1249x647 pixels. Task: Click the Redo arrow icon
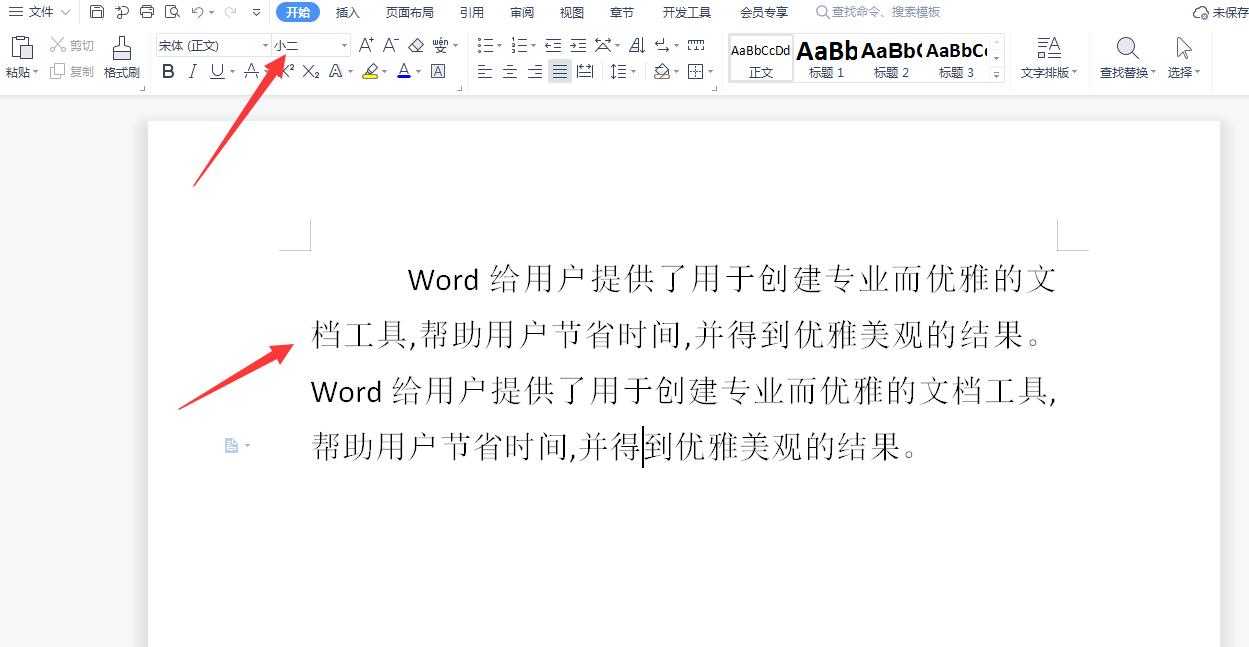point(231,12)
